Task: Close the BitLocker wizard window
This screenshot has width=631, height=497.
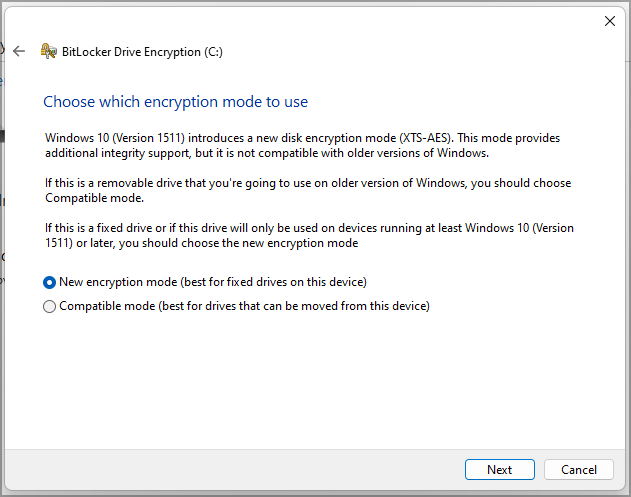Action: 610,20
